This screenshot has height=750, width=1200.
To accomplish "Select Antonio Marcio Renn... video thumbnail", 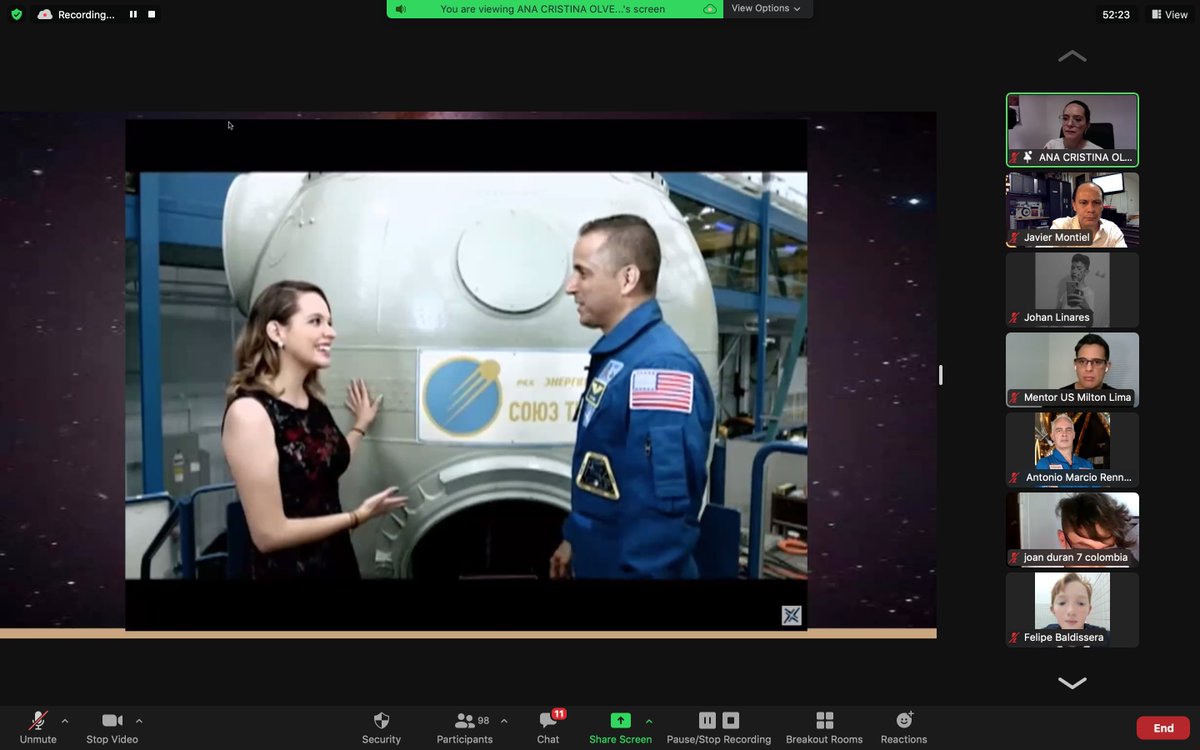I will pyautogui.click(x=1072, y=450).
